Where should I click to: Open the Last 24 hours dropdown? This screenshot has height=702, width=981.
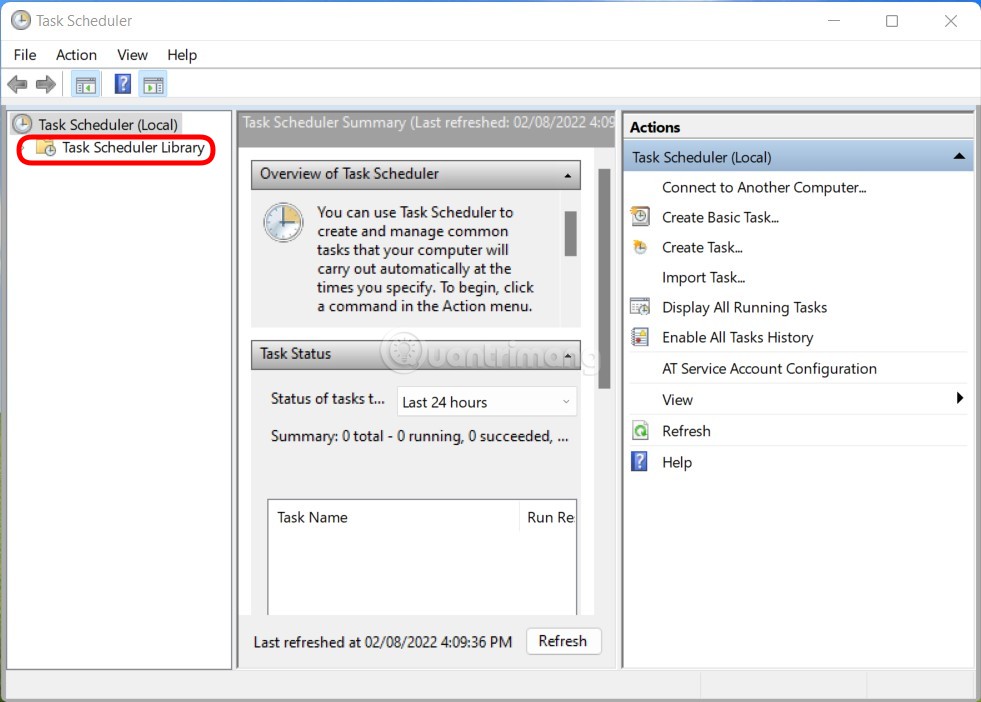[565, 401]
